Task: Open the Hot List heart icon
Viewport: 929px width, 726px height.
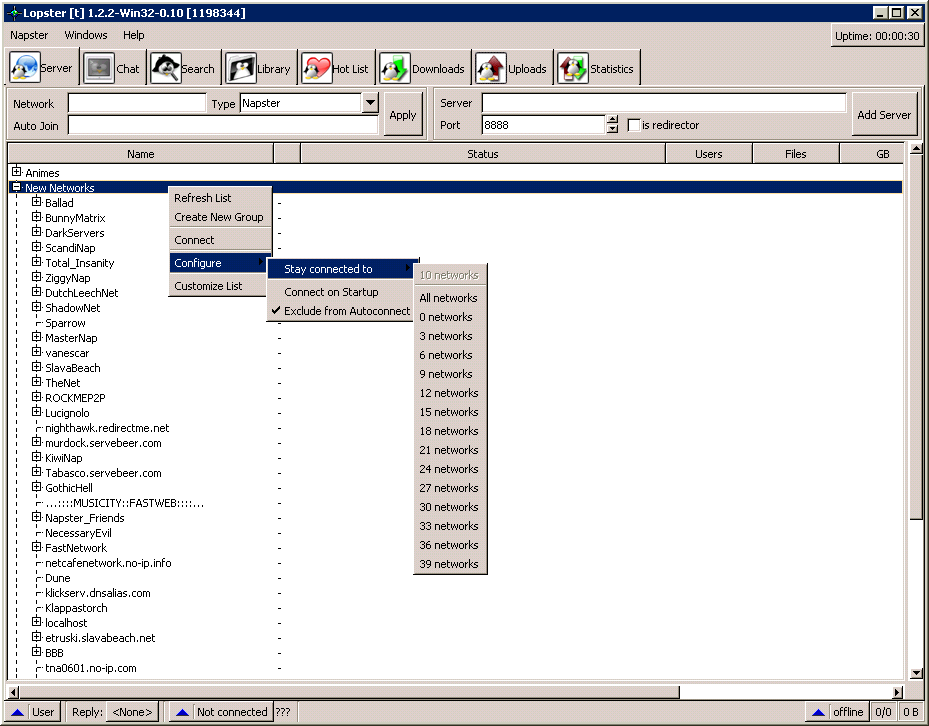Action: (x=316, y=68)
